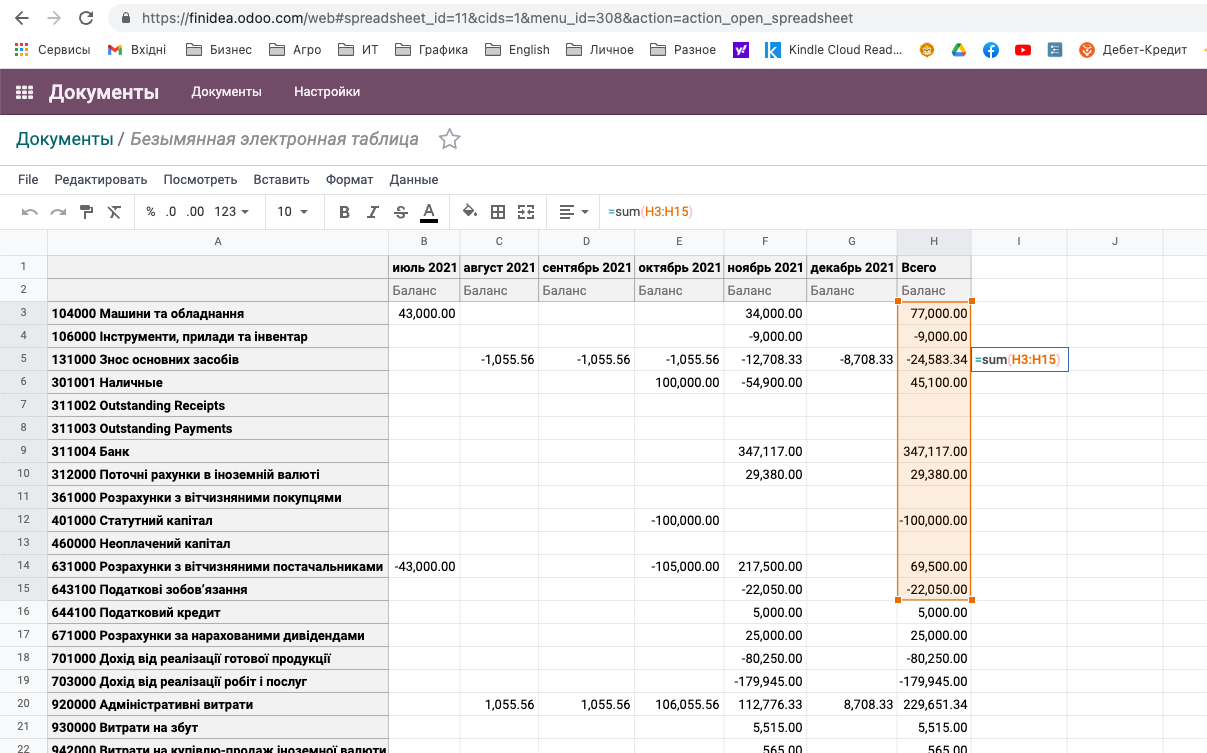Open the Посмотреть menu
Screen dimensions: 1207x753
200,180
